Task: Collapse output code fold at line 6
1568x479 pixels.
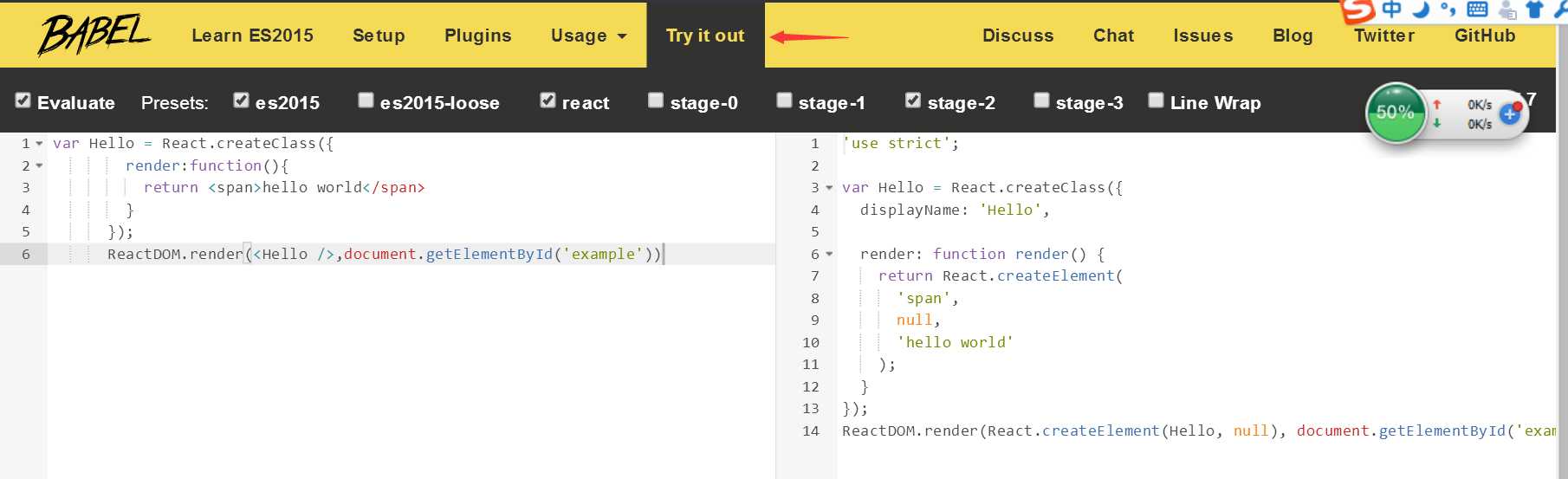Action: [829, 254]
